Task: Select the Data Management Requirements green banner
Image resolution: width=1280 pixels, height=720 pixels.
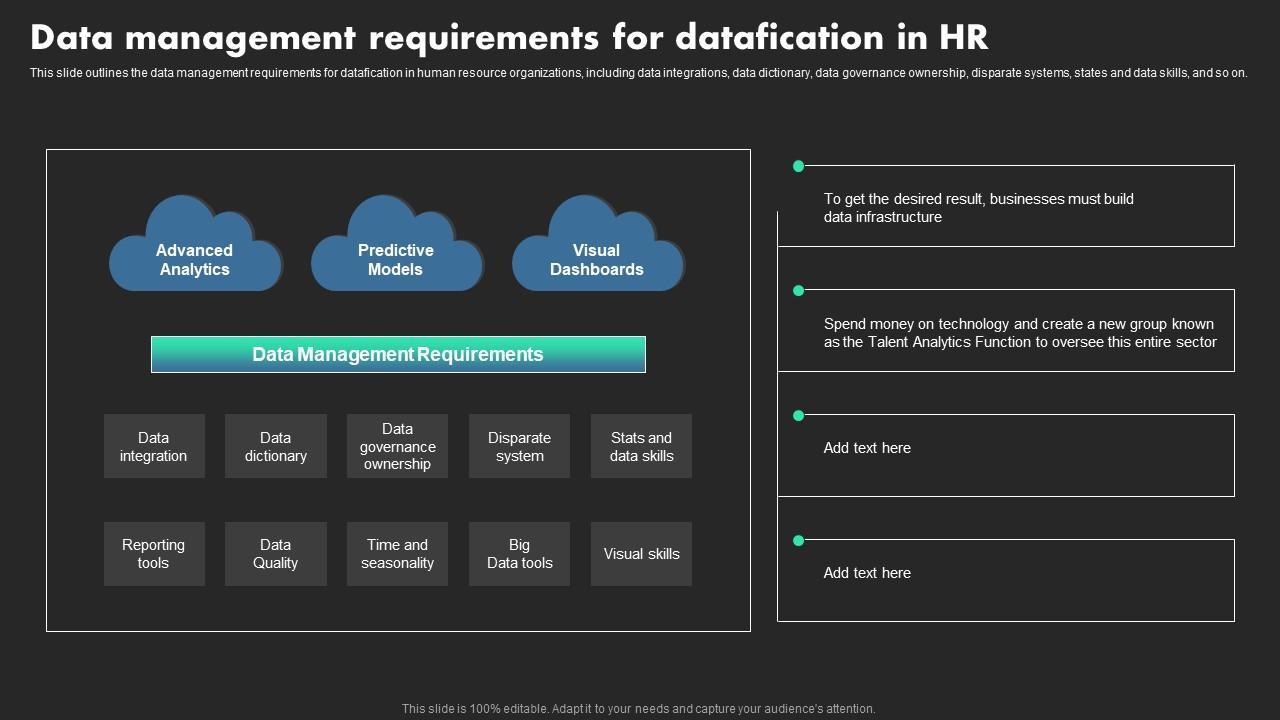Action: [x=398, y=354]
